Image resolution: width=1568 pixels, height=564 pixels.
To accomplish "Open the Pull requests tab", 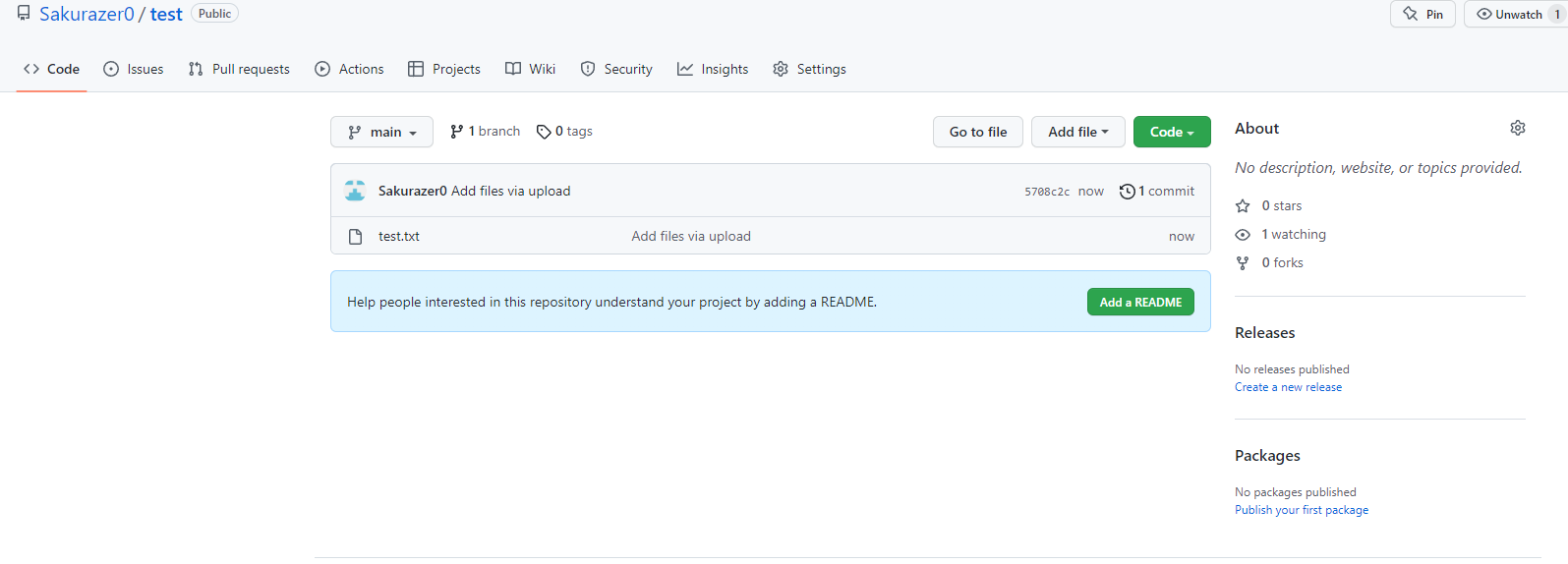I will pos(239,69).
